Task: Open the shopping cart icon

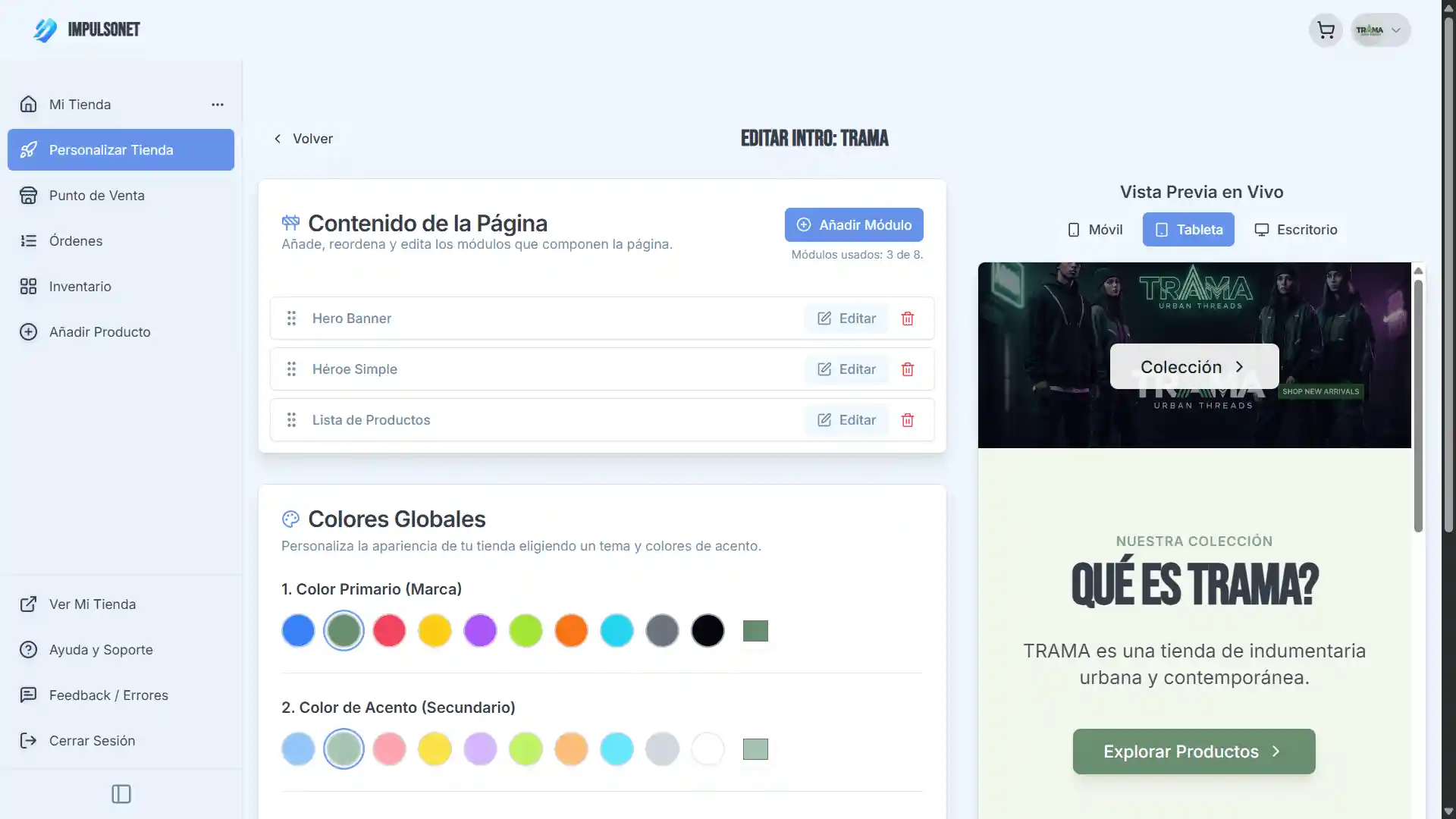Action: (1326, 30)
